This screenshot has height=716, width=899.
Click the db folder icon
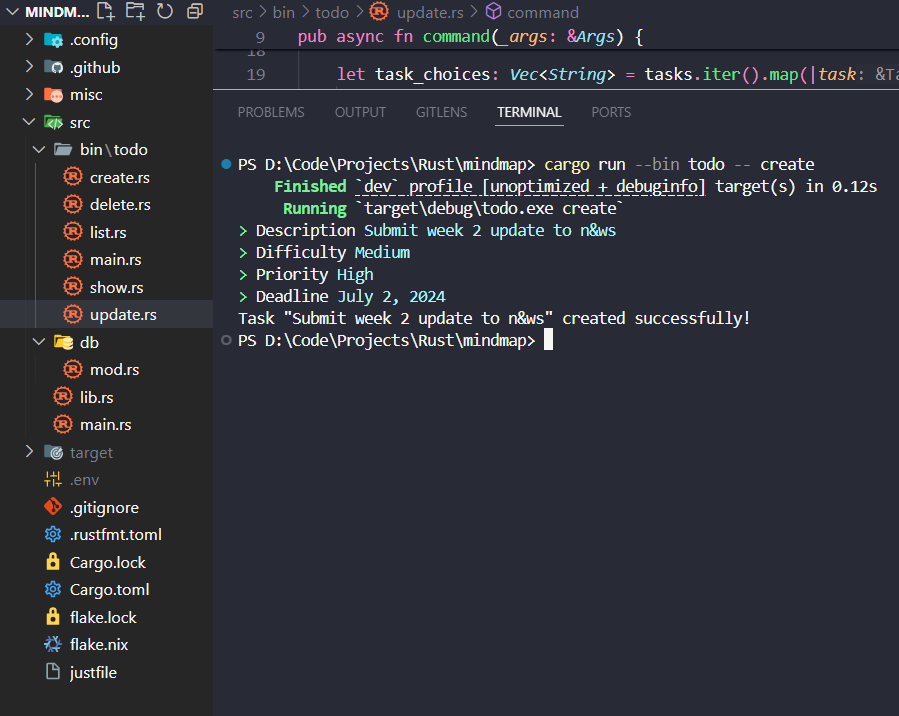(63, 342)
